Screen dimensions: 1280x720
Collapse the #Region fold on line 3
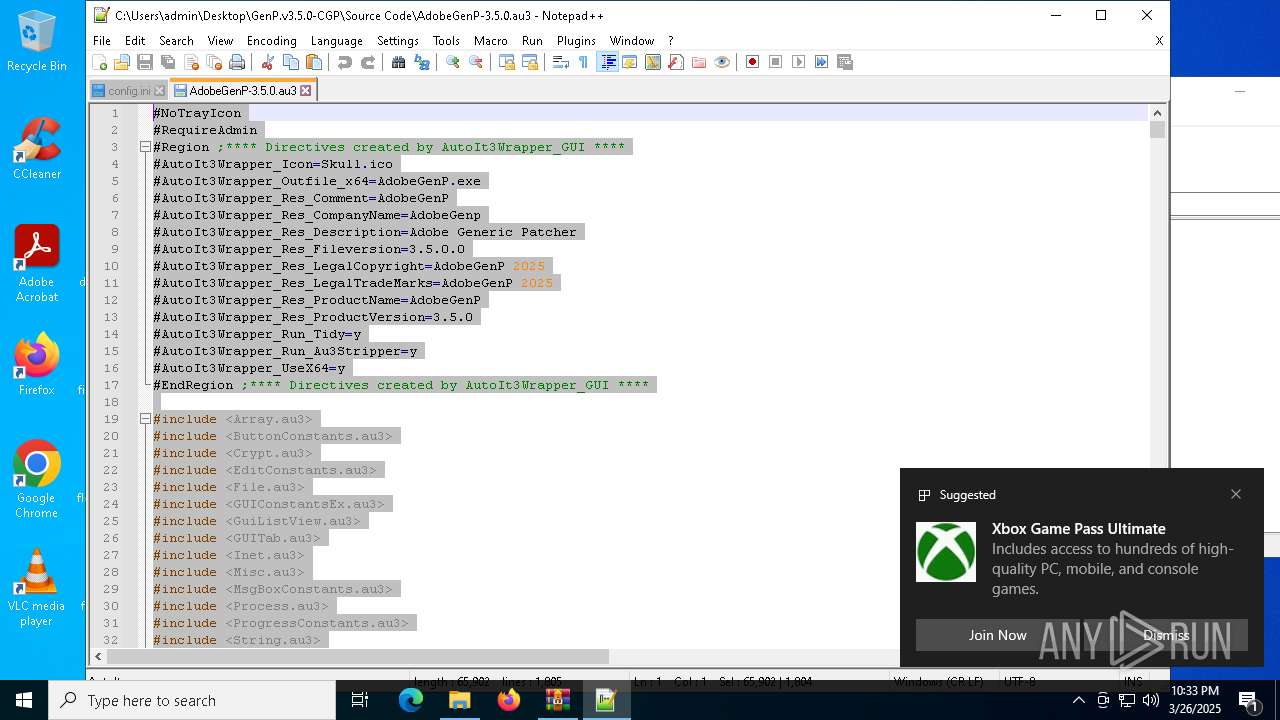tap(145, 147)
